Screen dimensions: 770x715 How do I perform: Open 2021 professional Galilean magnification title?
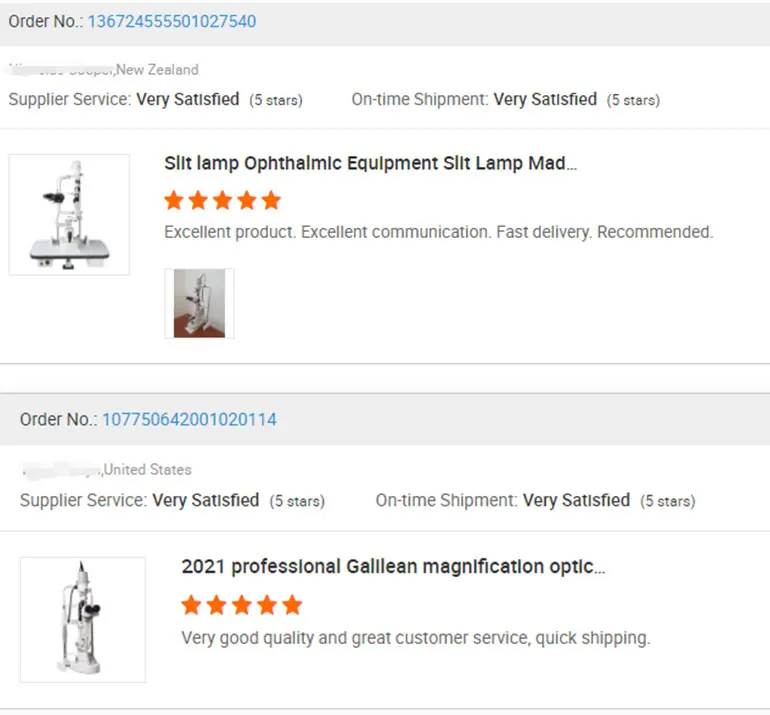tap(393, 567)
